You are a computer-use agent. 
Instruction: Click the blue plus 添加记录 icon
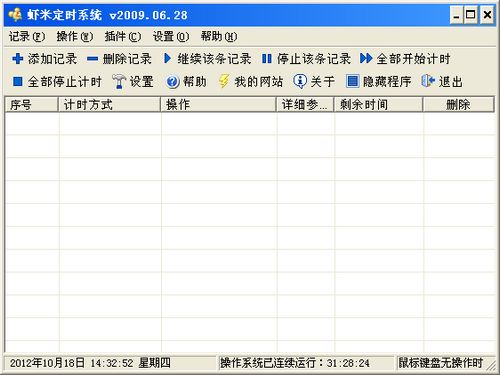[17, 59]
